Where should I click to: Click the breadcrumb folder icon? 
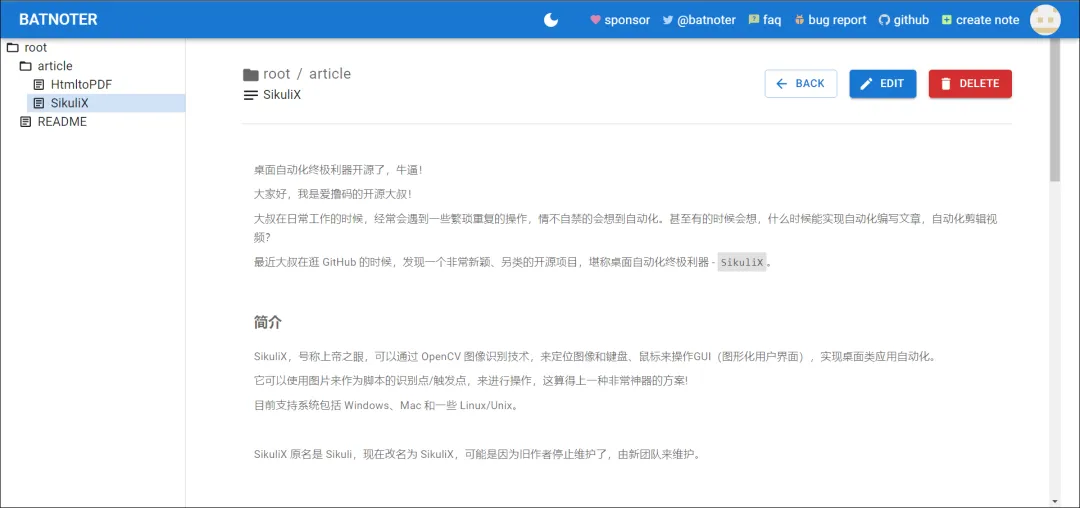pyautogui.click(x=251, y=75)
